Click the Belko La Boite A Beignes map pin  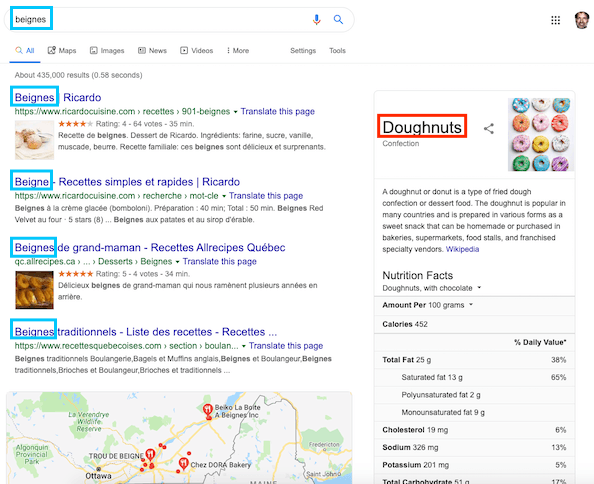coord(208,411)
